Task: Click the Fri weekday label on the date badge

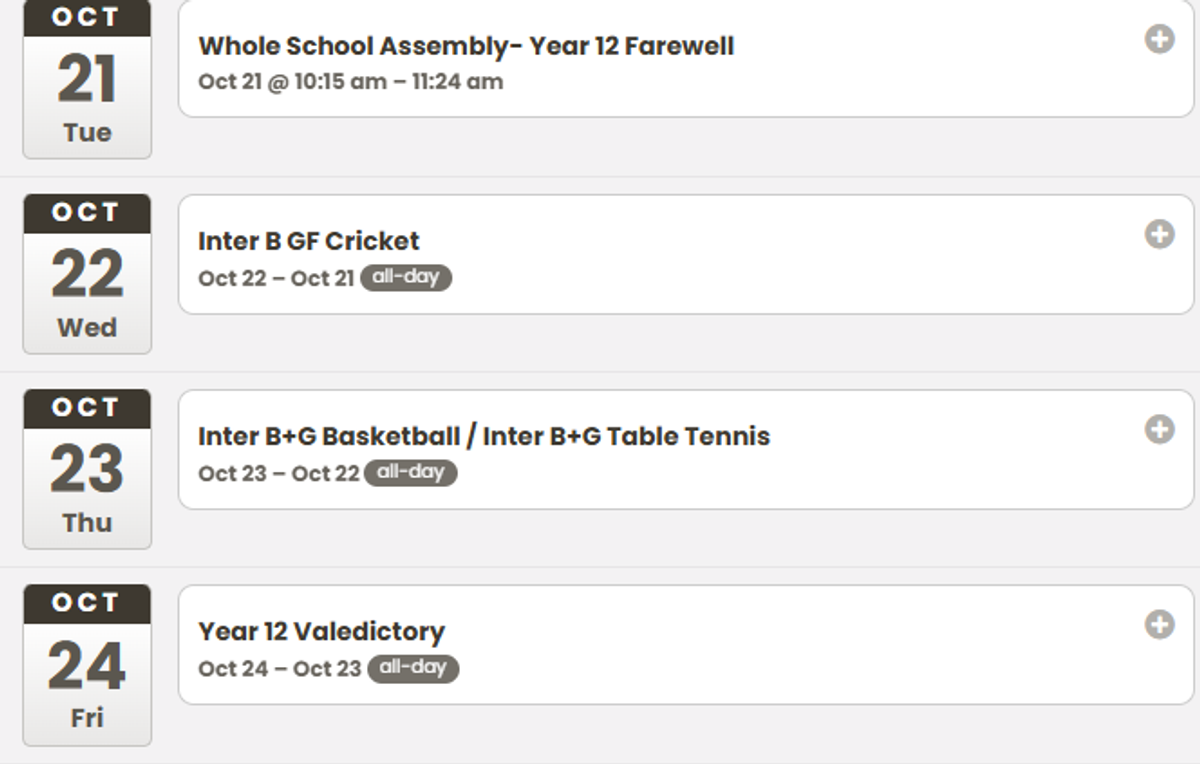Action: point(87,718)
